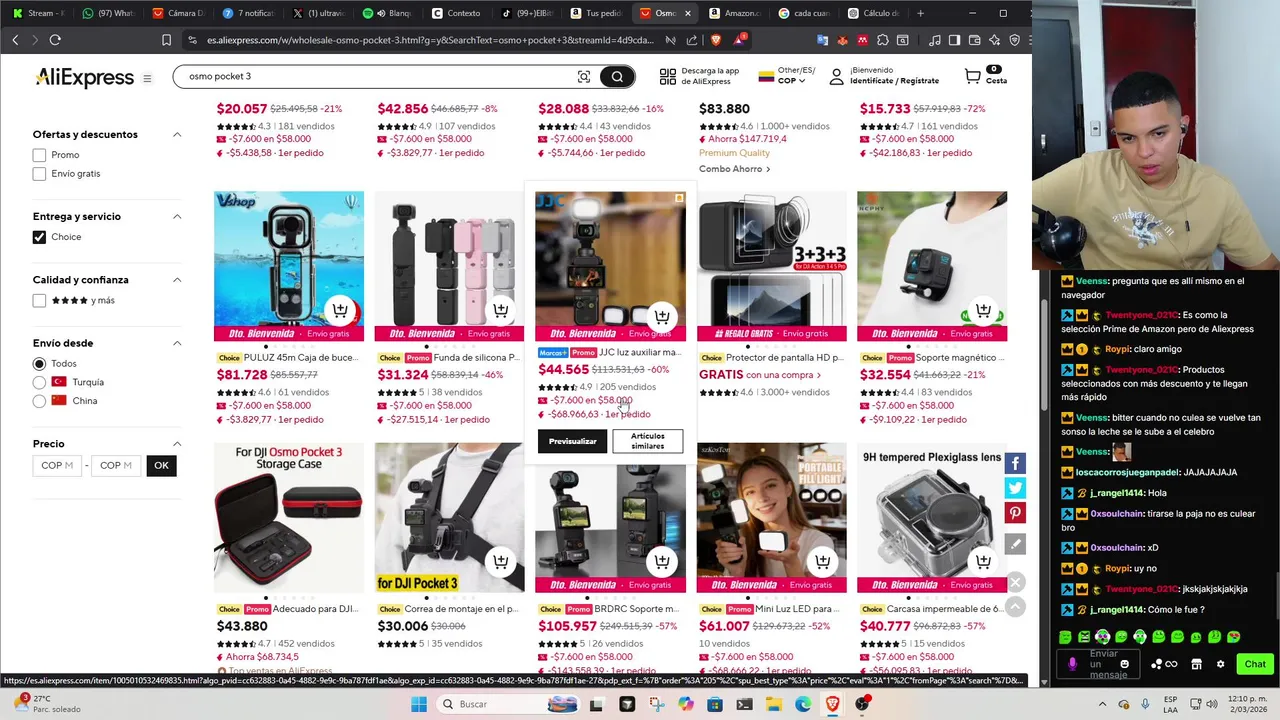The width and height of the screenshot is (1280, 720).
Task: Open the COP currency language dropdown
Action: point(787,76)
